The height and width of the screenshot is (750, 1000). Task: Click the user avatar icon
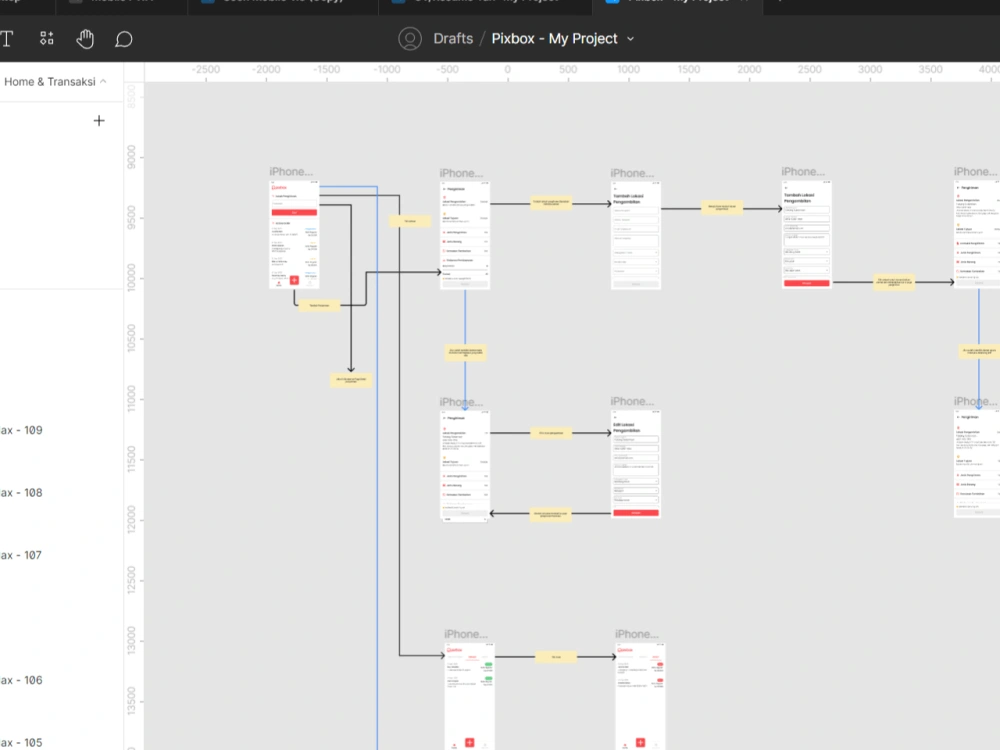tap(410, 39)
